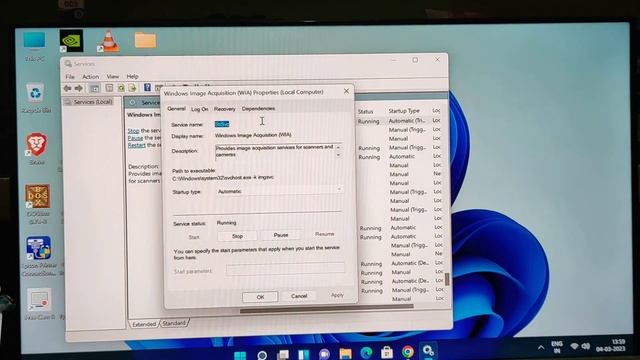Open the folder icon on the desktop

click(145, 40)
